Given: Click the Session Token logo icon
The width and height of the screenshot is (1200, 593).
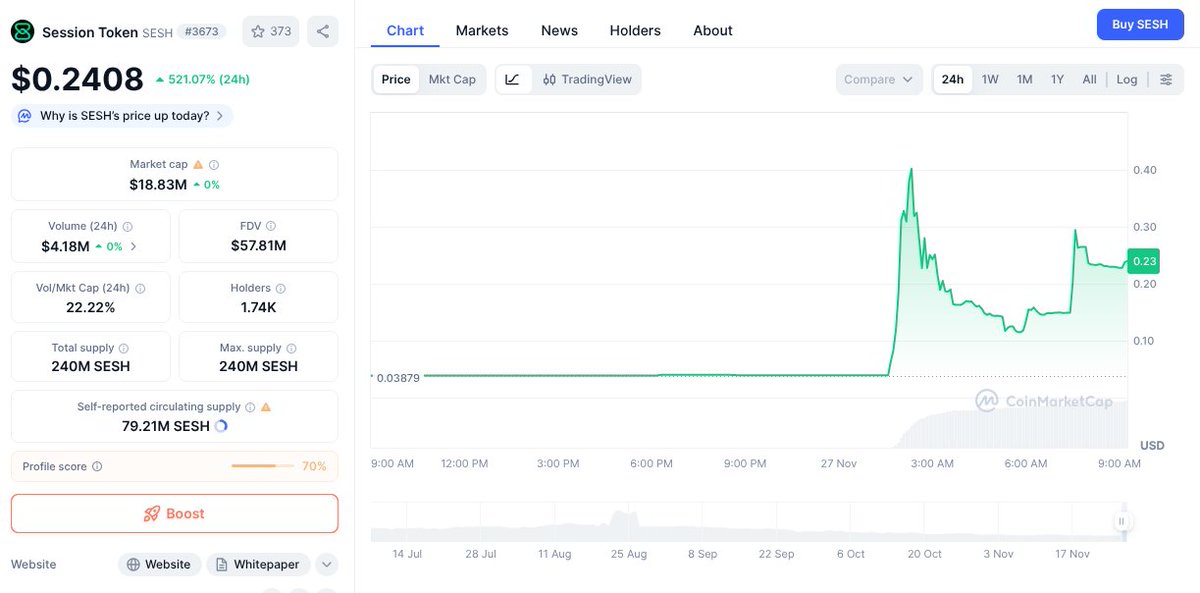Looking at the screenshot, I should pyautogui.click(x=22, y=32).
